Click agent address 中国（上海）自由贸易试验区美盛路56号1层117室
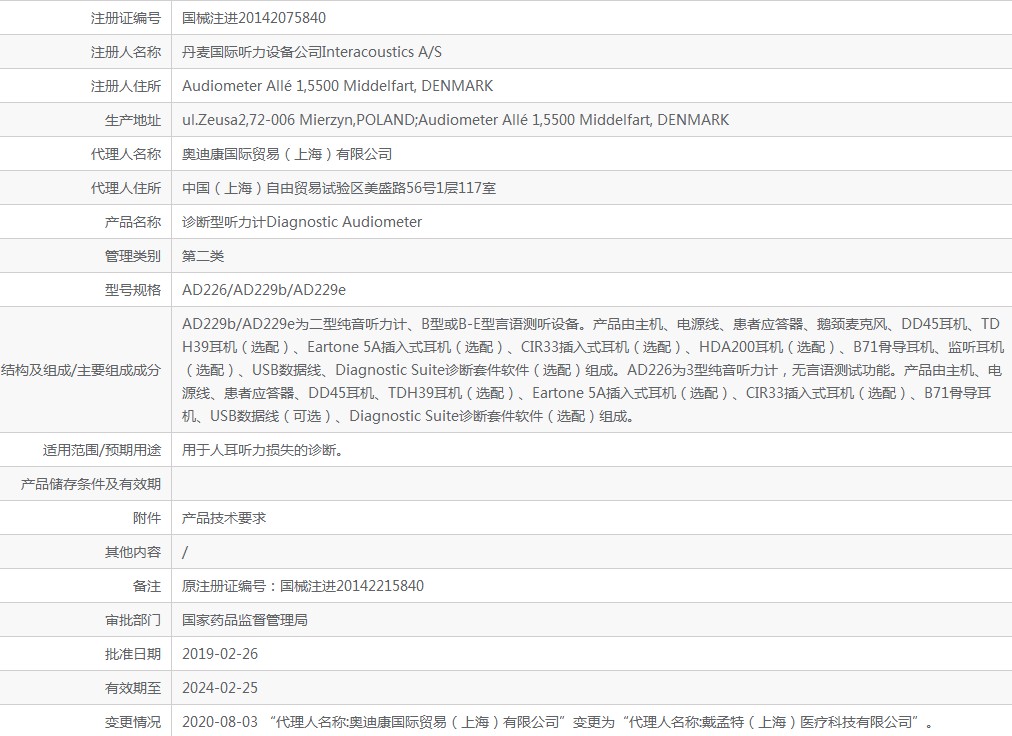The height and width of the screenshot is (736, 1012). pyautogui.click(x=339, y=188)
